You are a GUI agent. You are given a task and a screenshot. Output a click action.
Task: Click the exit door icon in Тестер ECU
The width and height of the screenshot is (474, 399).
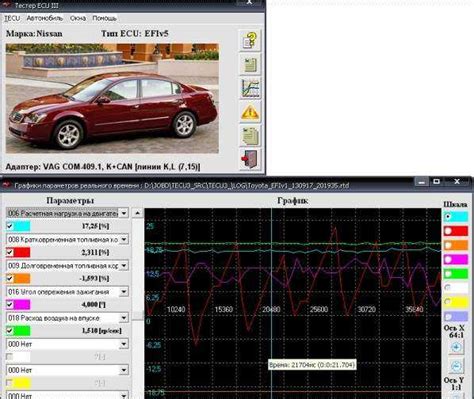[x=250, y=160]
